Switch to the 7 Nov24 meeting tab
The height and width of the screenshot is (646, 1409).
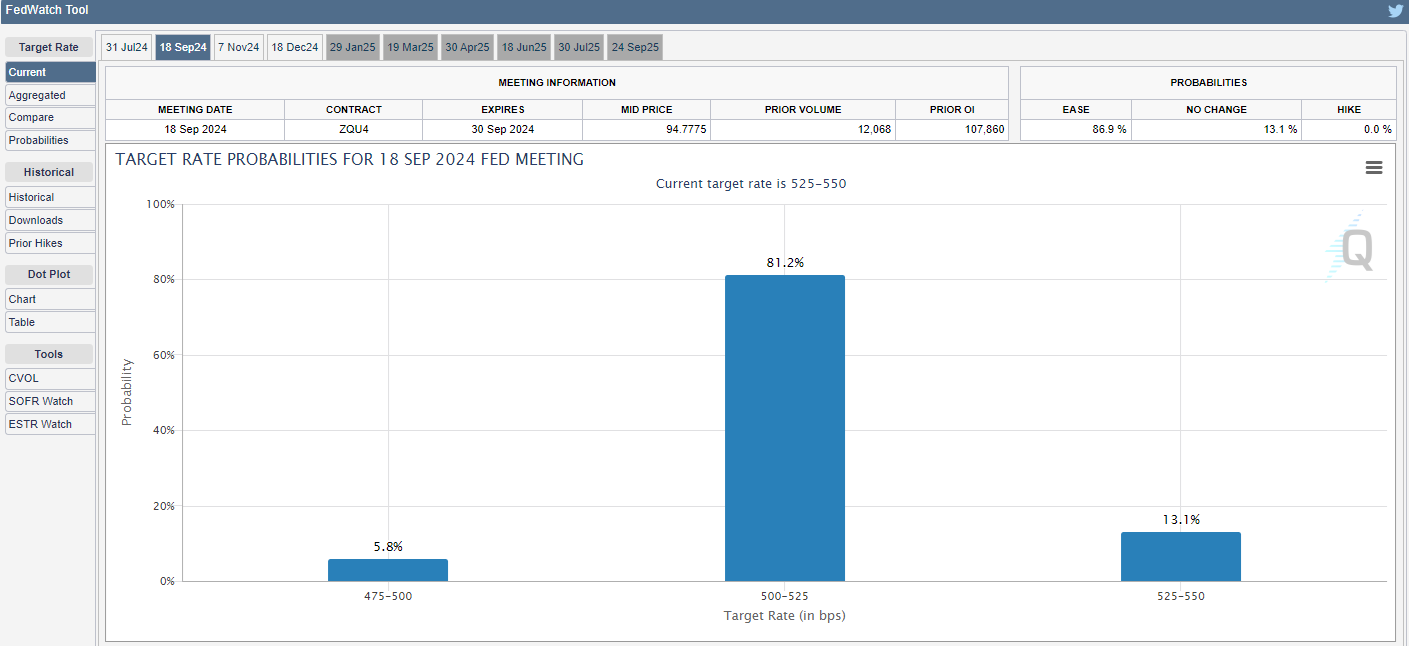tap(238, 47)
